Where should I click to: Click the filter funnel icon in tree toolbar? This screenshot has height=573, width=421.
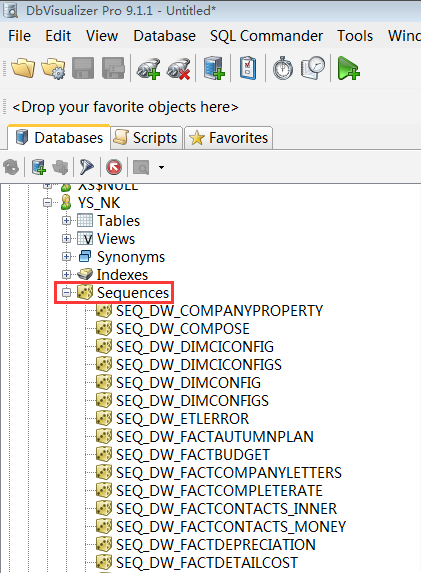86,167
